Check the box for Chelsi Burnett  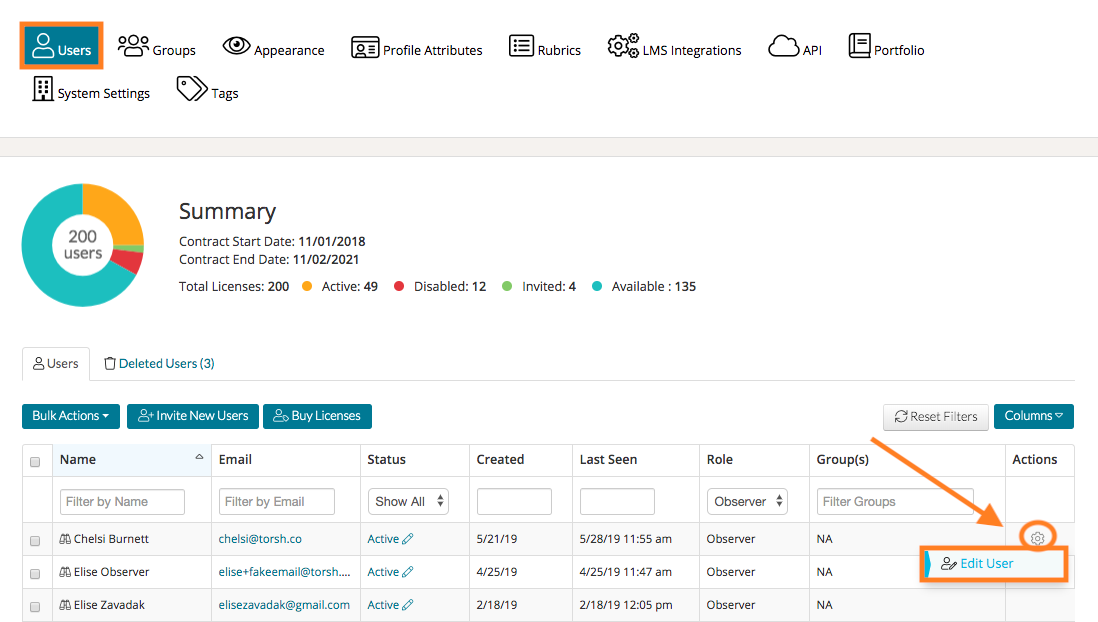[x=35, y=540]
